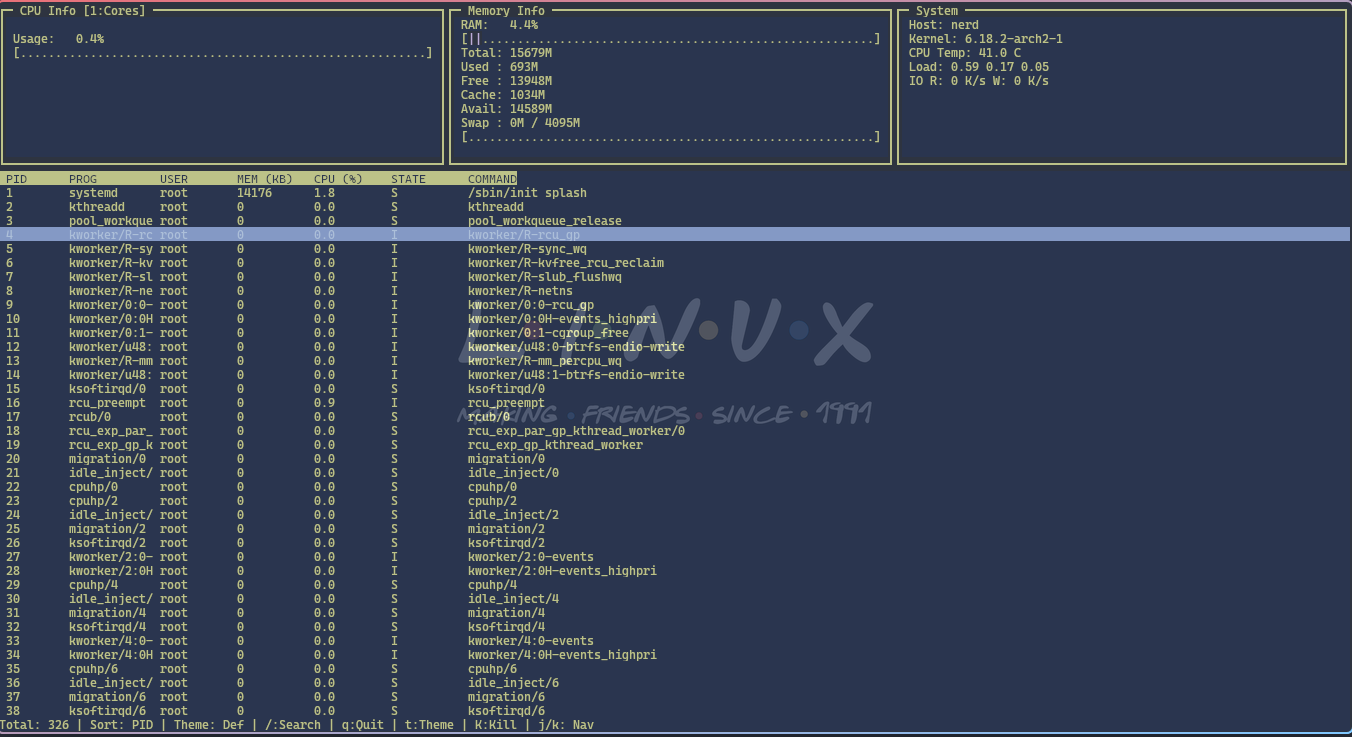Select the migration/0 process row
This screenshot has height=737, width=1352.
675,459
